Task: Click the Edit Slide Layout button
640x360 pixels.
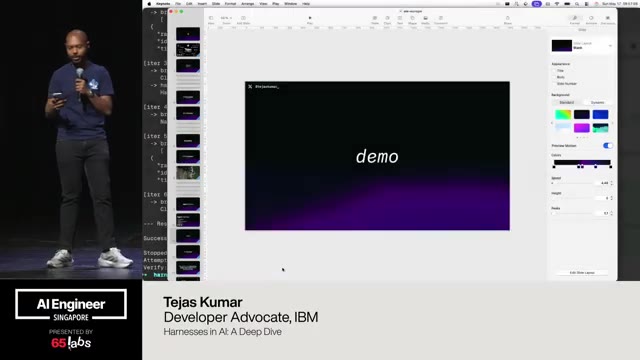Action: click(x=582, y=272)
